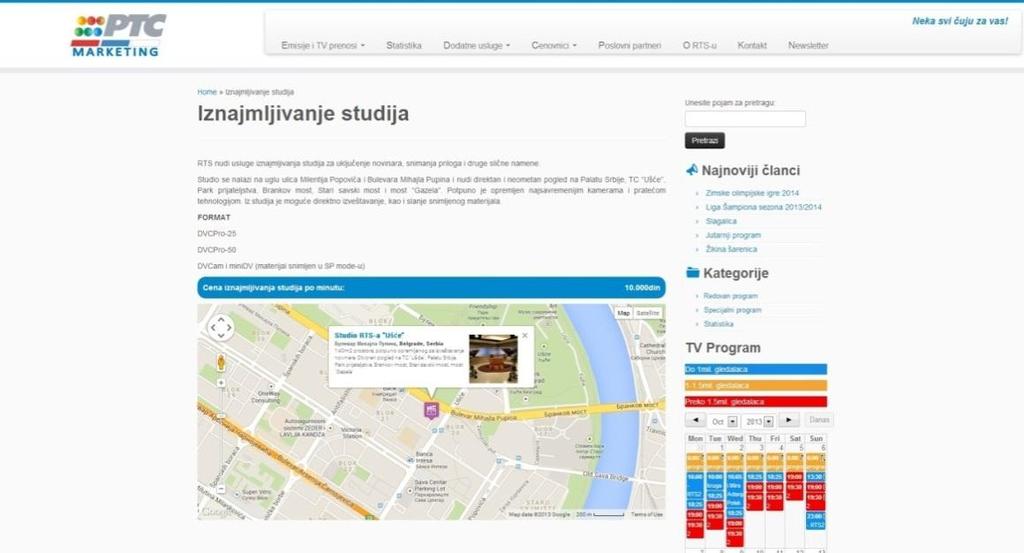The height and width of the screenshot is (553, 1024).
Task: Select the Street View pegman icon
Action: [x=221, y=362]
